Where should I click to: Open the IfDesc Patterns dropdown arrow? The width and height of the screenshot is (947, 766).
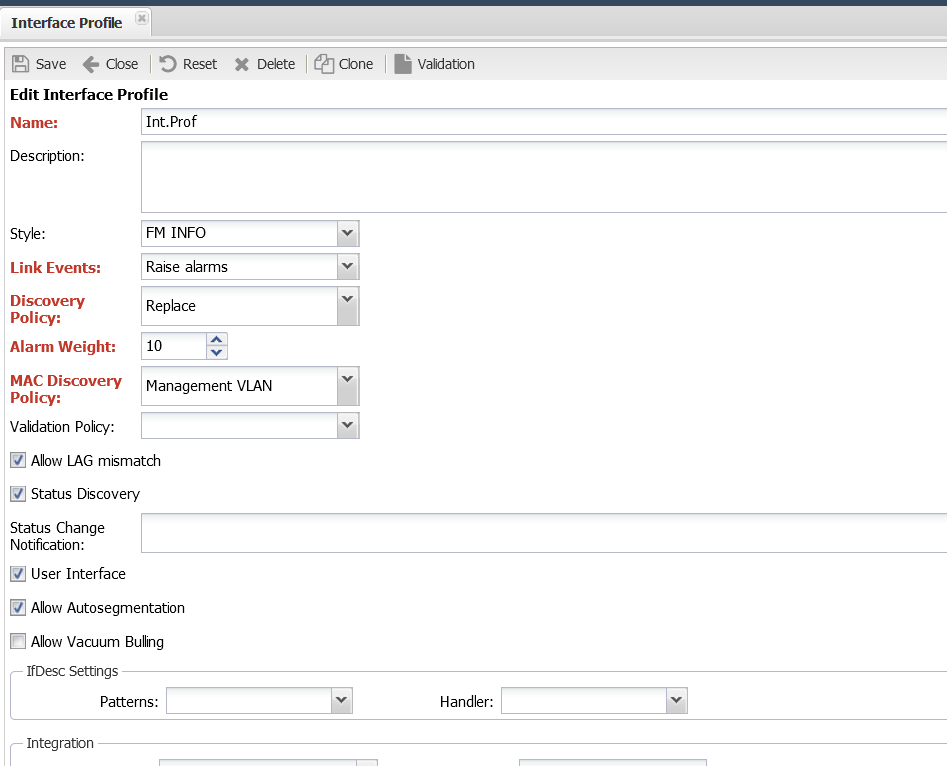click(x=341, y=700)
